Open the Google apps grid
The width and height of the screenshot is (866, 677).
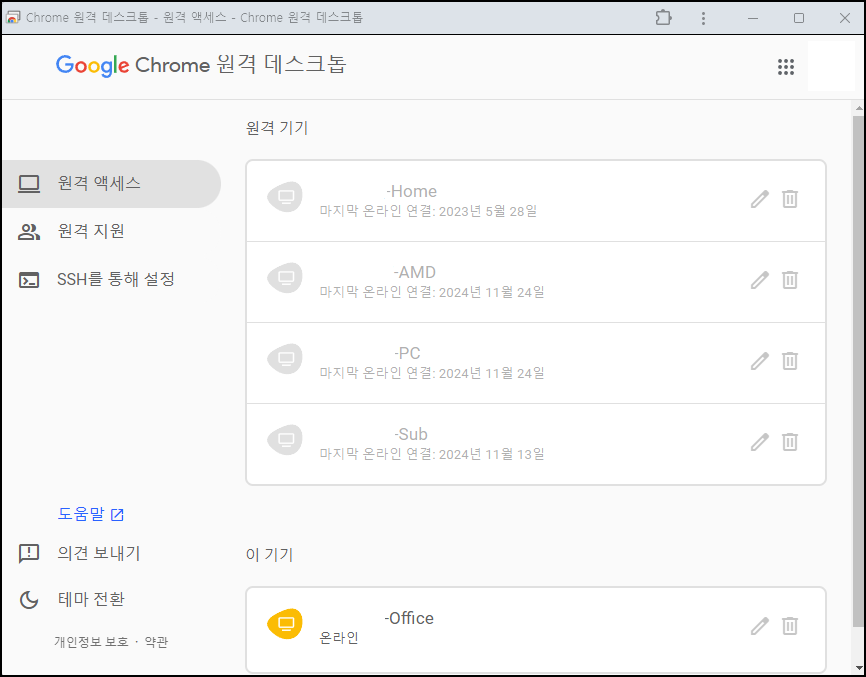pos(785,67)
